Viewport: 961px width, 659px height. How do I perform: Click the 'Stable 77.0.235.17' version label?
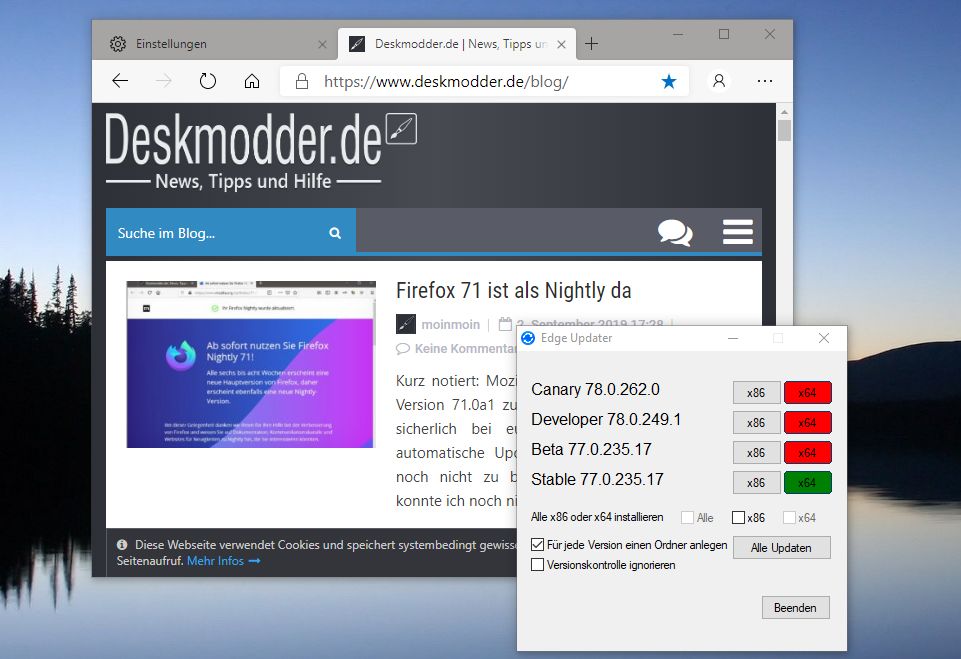pyautogui.click(x=598, y=480)
